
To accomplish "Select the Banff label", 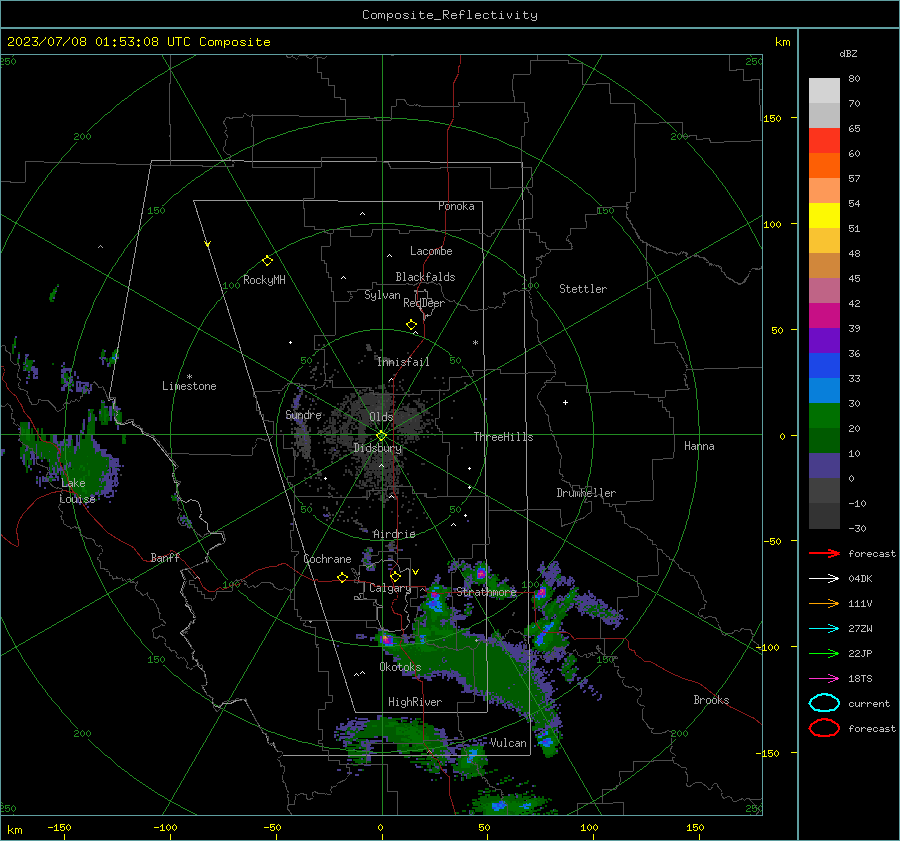I will tap(165, 557).
